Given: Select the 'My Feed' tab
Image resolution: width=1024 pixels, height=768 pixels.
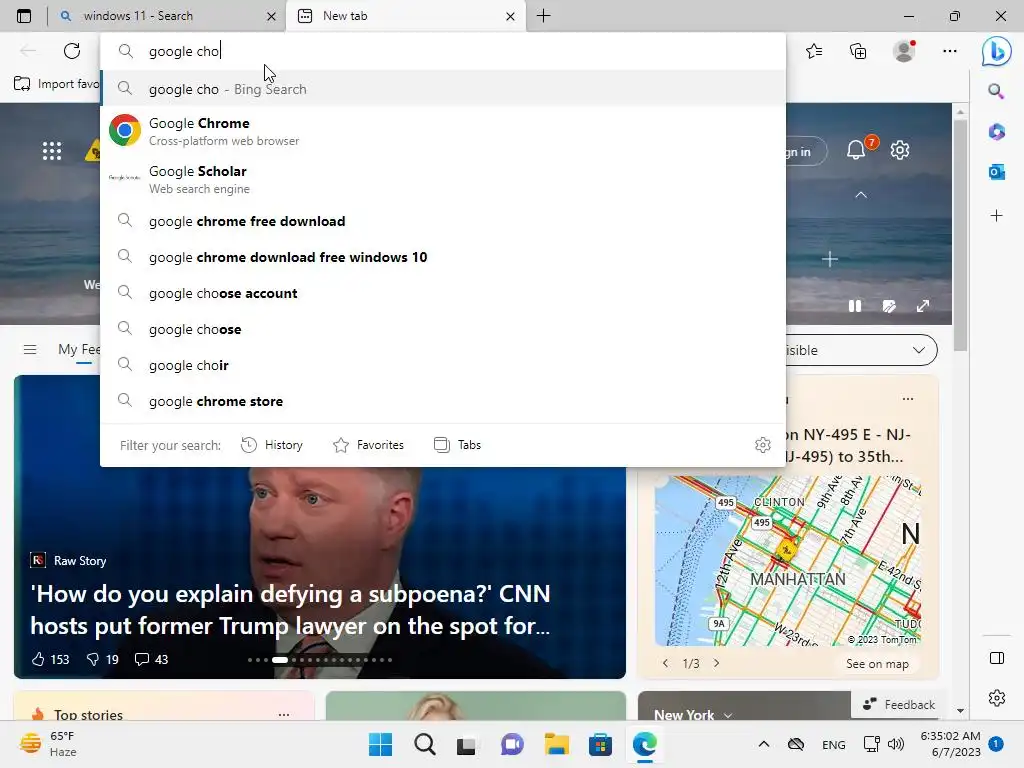Looking at the screenshot, I should click(x=79, y=349).
